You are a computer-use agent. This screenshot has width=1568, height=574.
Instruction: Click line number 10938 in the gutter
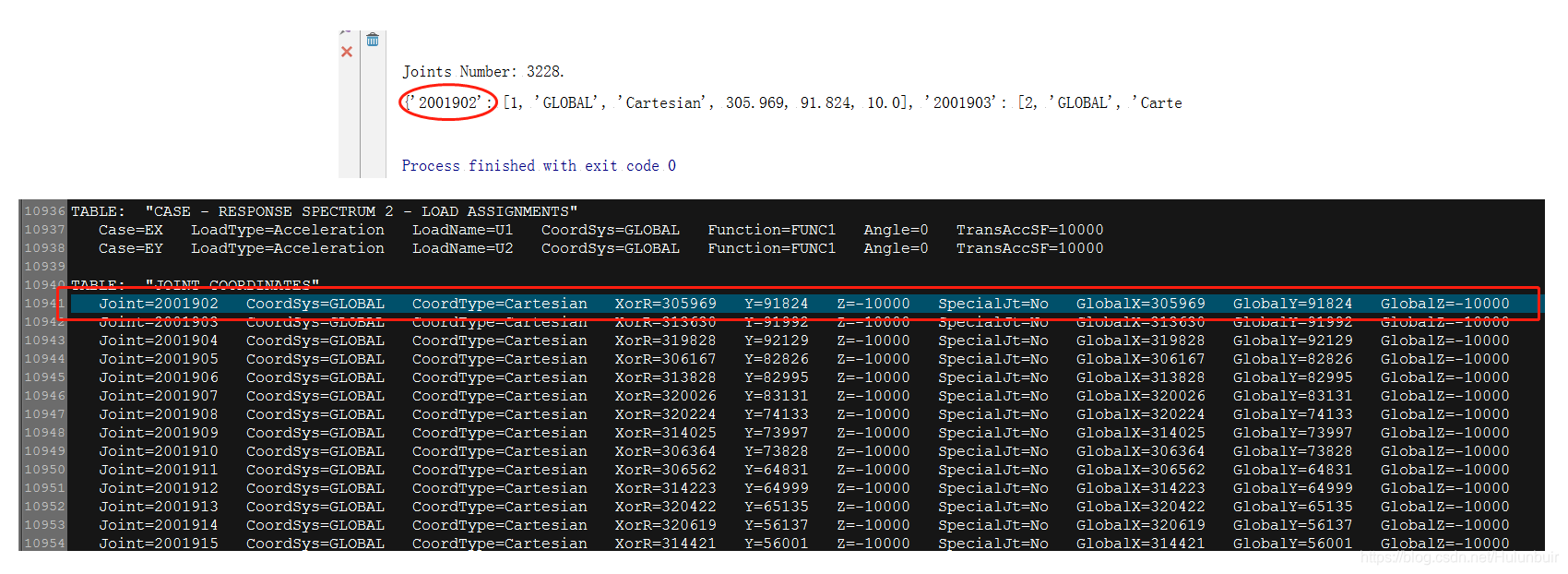click(x=44, y=248)
